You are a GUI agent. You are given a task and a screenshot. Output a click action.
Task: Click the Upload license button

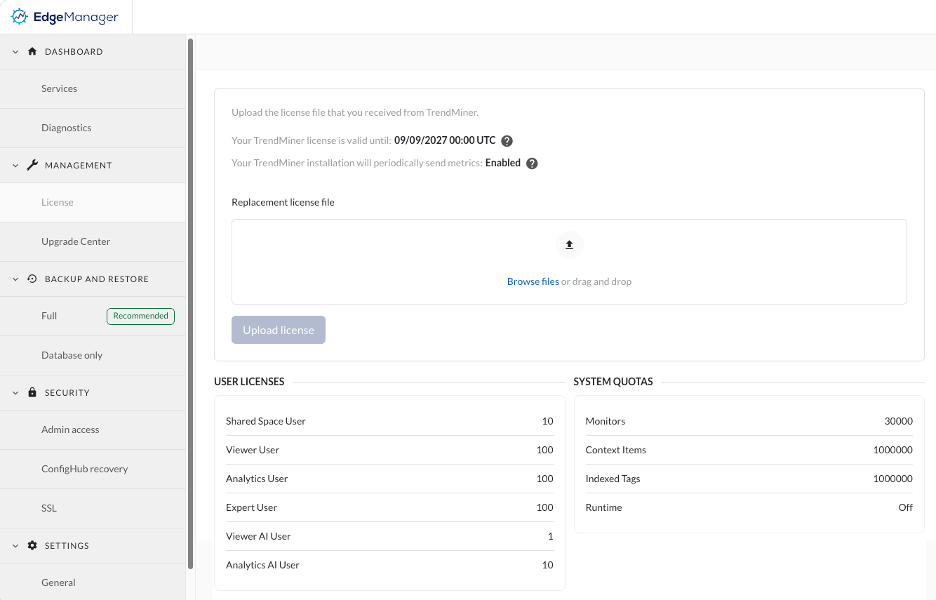pos(278,330)
